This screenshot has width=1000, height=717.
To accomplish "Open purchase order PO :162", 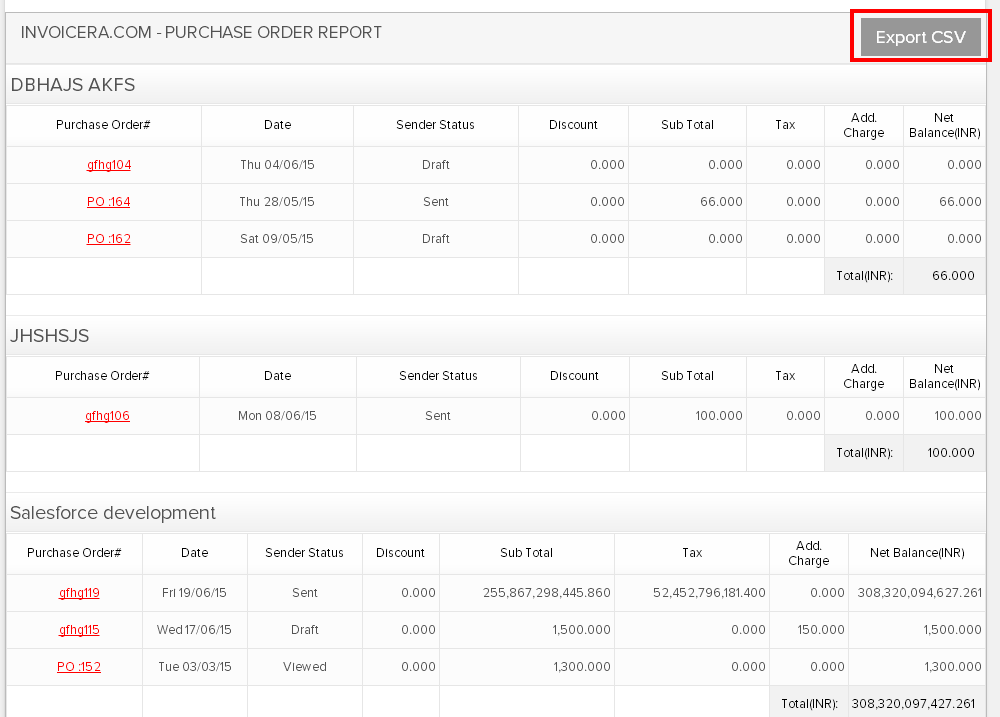I will click(x=108, y=239).
